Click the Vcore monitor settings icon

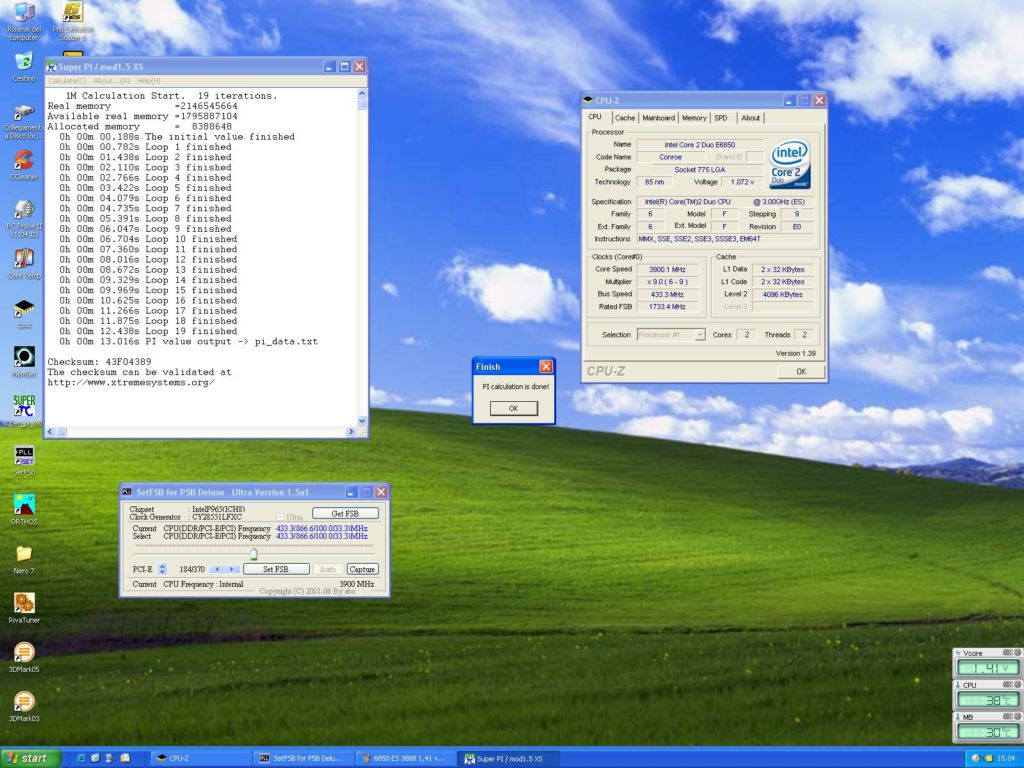(x=1008, y=652)
